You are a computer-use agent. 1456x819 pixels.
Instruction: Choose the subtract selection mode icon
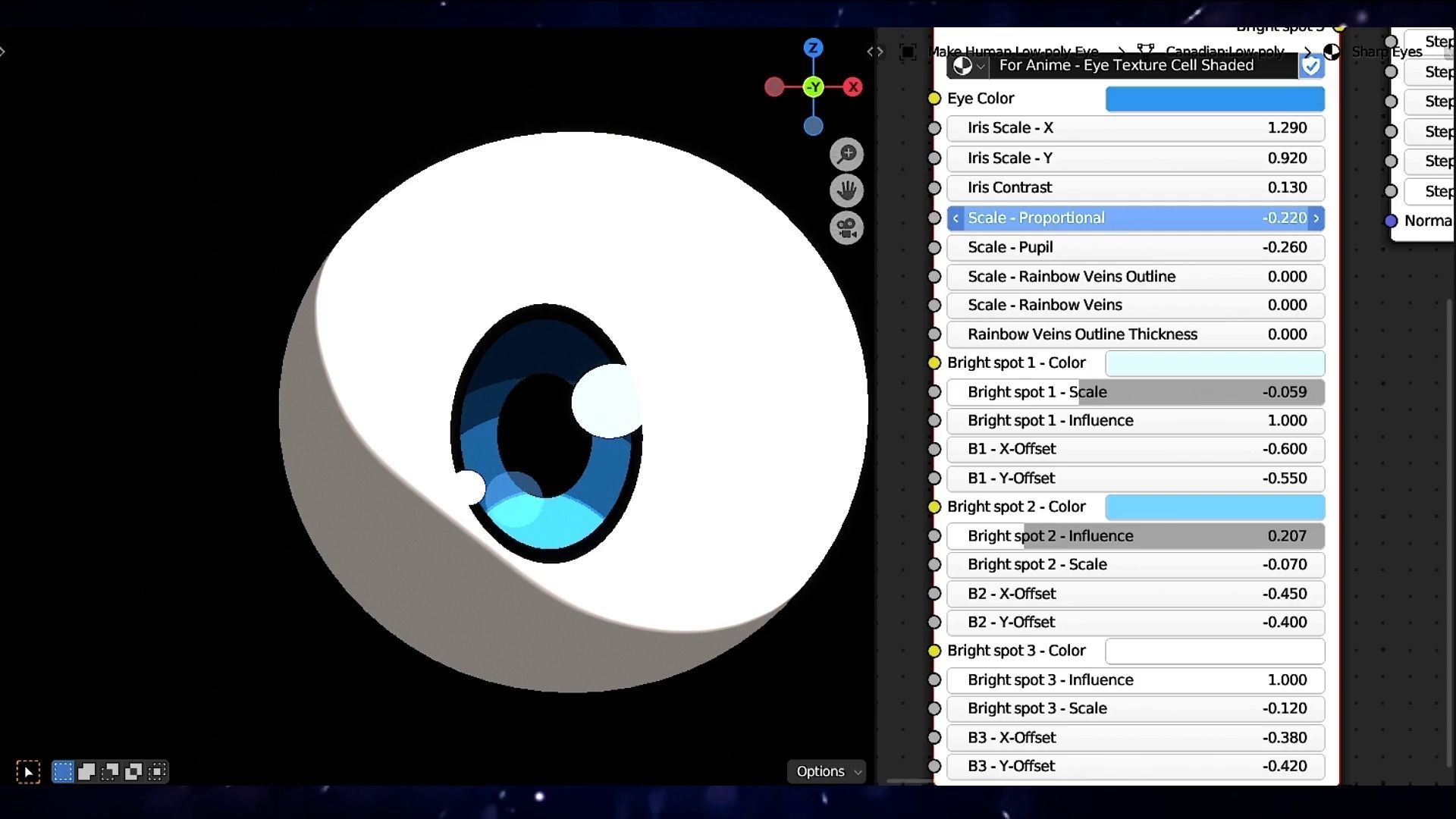coord(110,772)
